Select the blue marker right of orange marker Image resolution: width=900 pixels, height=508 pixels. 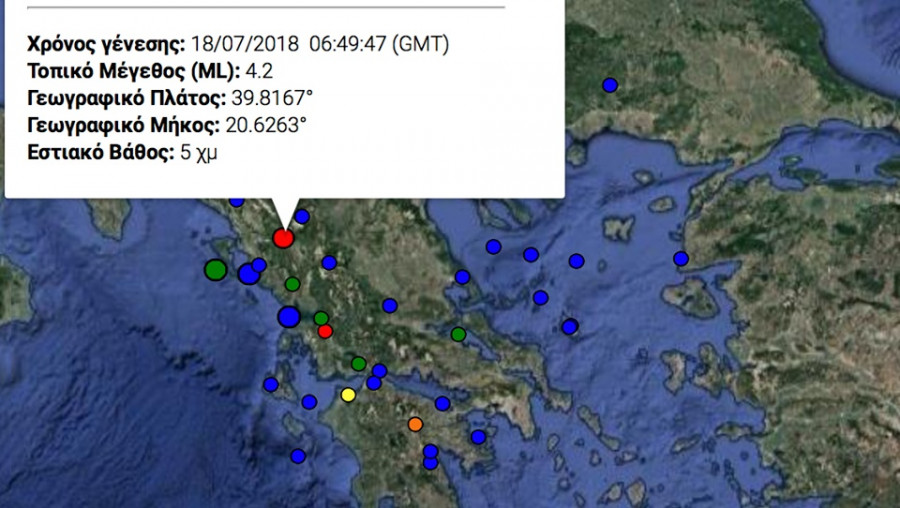(478, 437)
